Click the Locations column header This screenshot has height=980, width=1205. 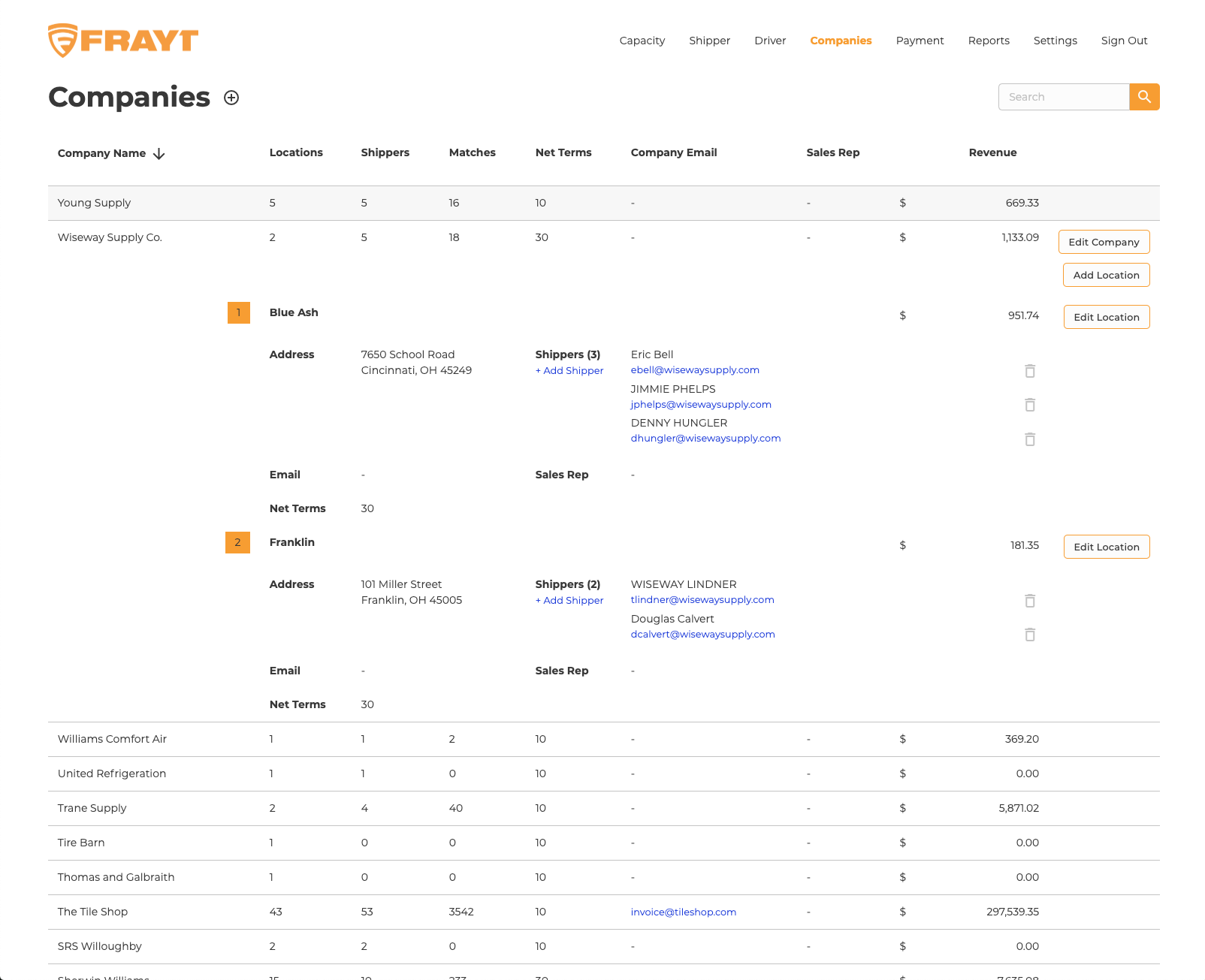[296, 152]
